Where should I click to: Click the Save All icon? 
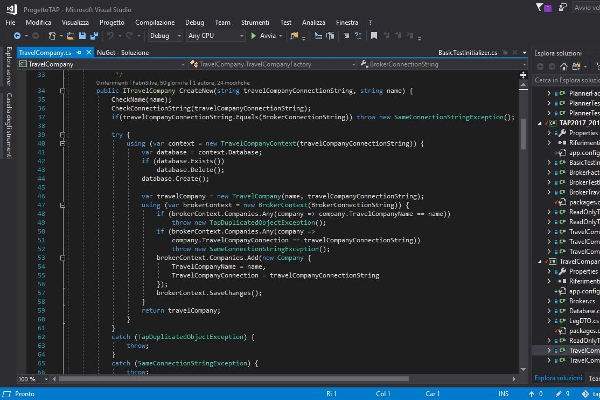tap(94, 36)
